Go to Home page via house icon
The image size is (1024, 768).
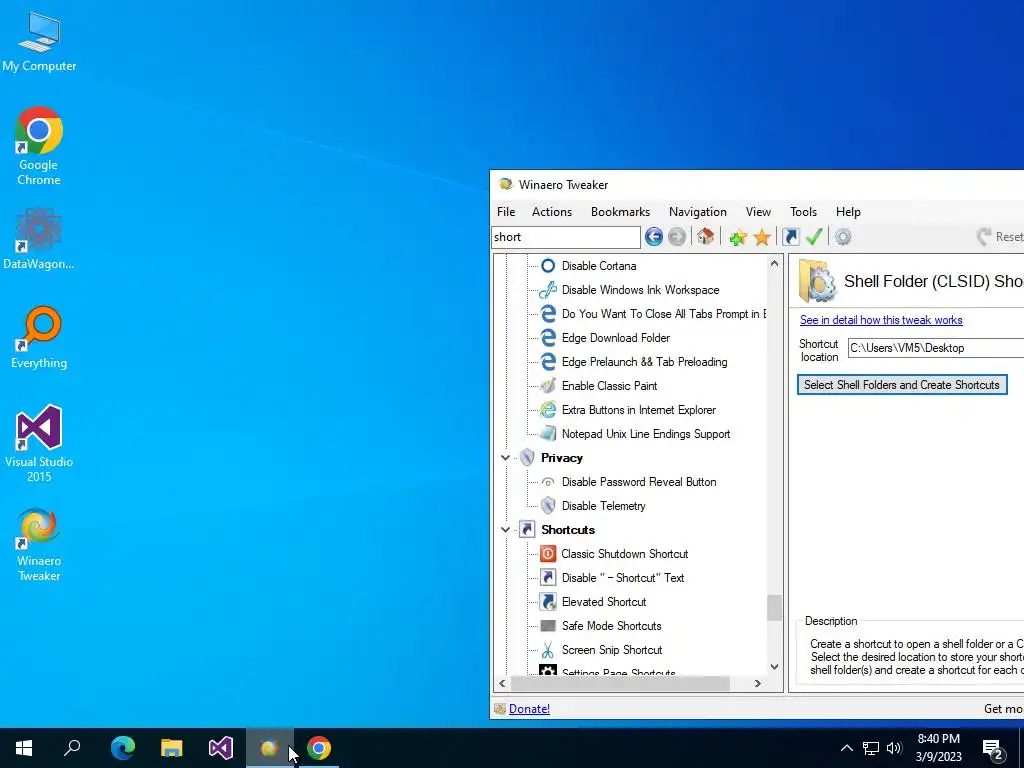[705, 236]
